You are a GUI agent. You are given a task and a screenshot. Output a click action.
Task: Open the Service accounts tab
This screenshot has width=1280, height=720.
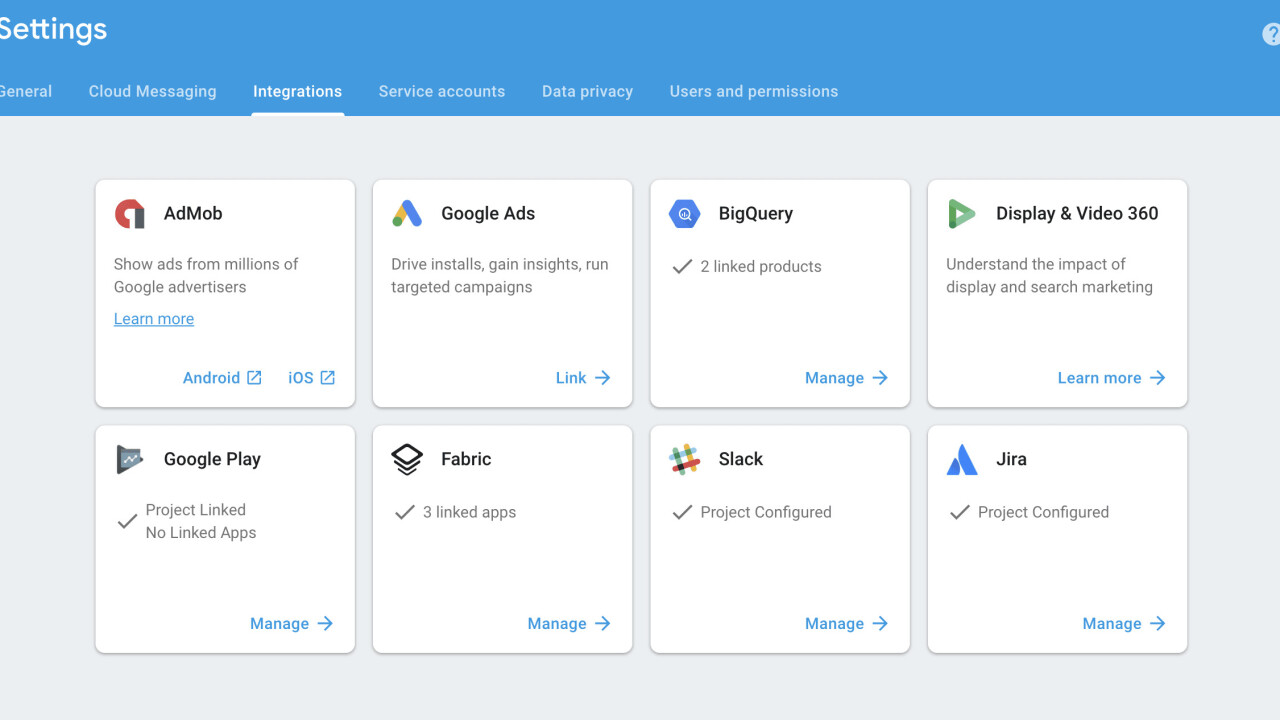coord(441,91)
